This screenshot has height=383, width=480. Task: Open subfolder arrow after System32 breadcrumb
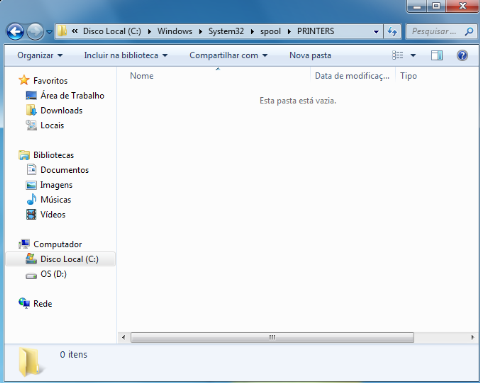click(252, 31)
